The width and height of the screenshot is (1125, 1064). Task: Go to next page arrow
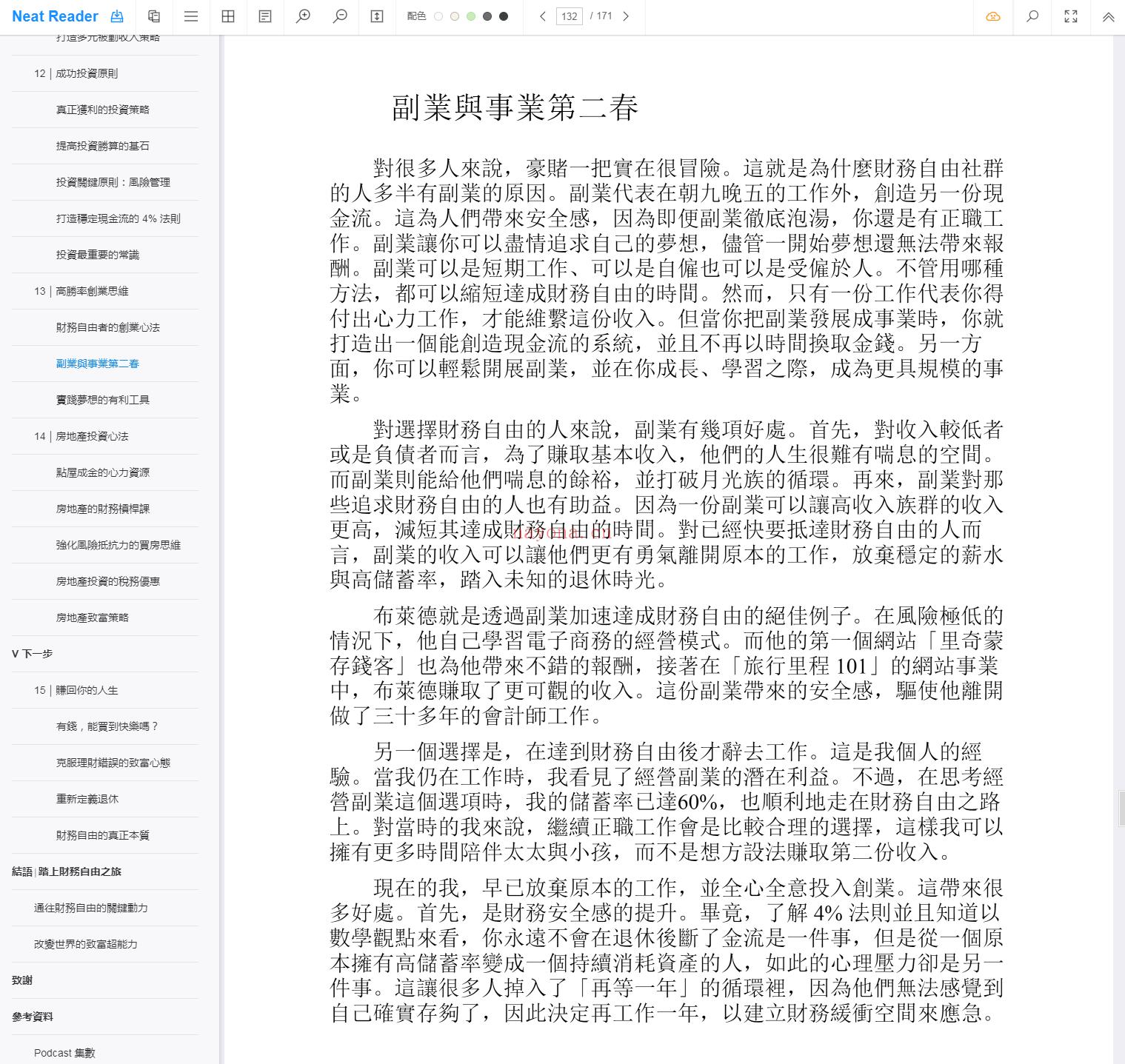pyautogui.click(x=626, y=16)
